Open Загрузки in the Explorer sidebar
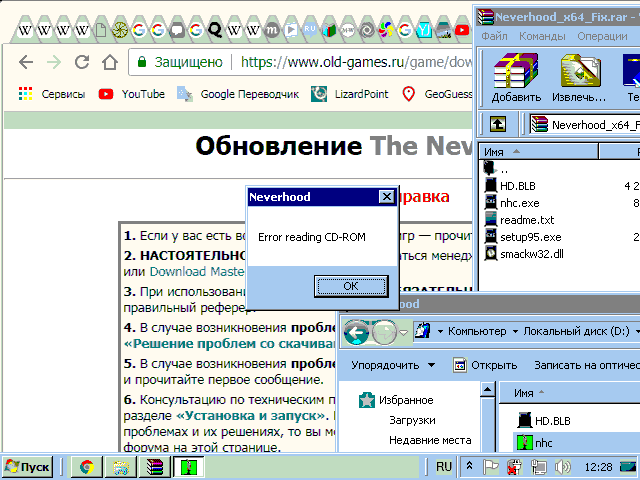Viewport: 640px width, 480px height. pyautogui.click(x=412, y=420)
